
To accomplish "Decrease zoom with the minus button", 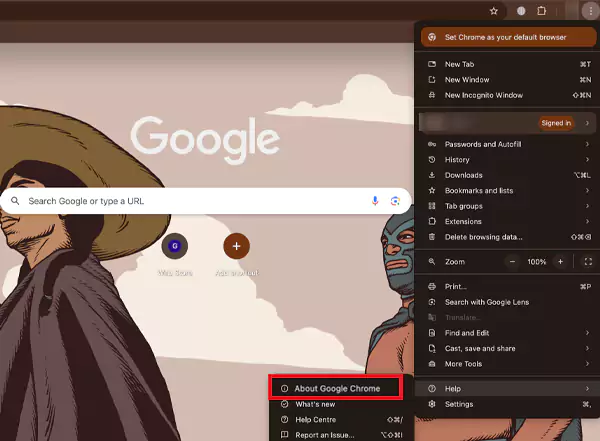I will coord(512,261).
